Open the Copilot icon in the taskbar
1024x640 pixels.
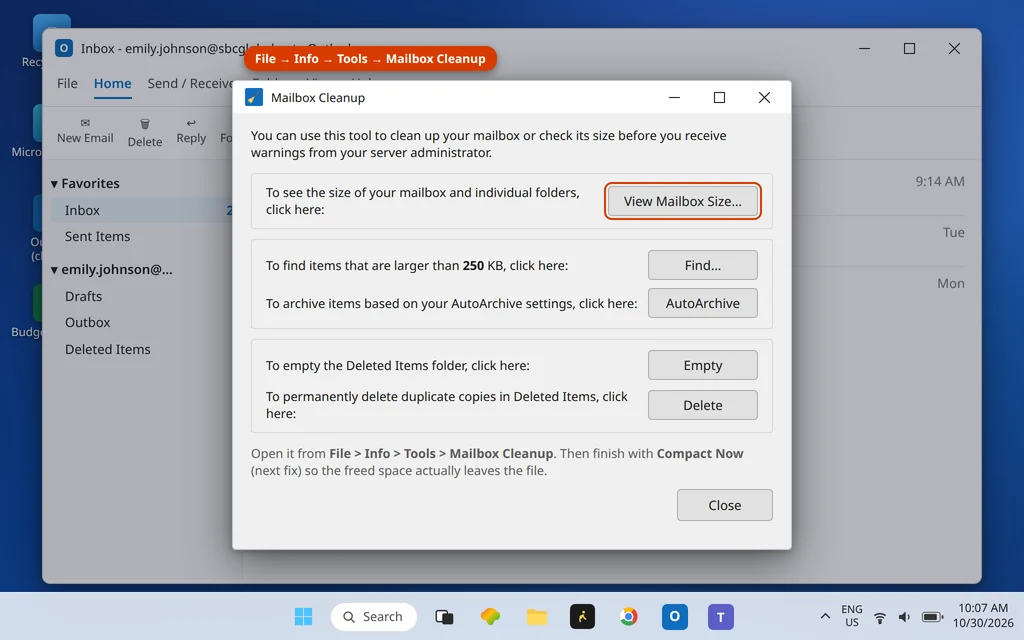pyautogui.click(x=490, y=616)
